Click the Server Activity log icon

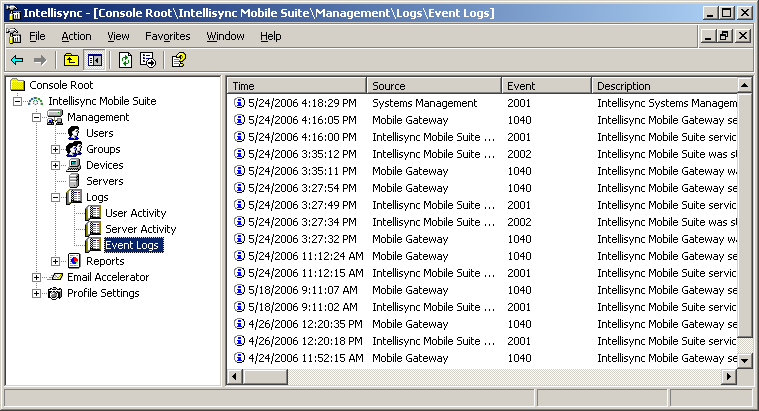93,229
